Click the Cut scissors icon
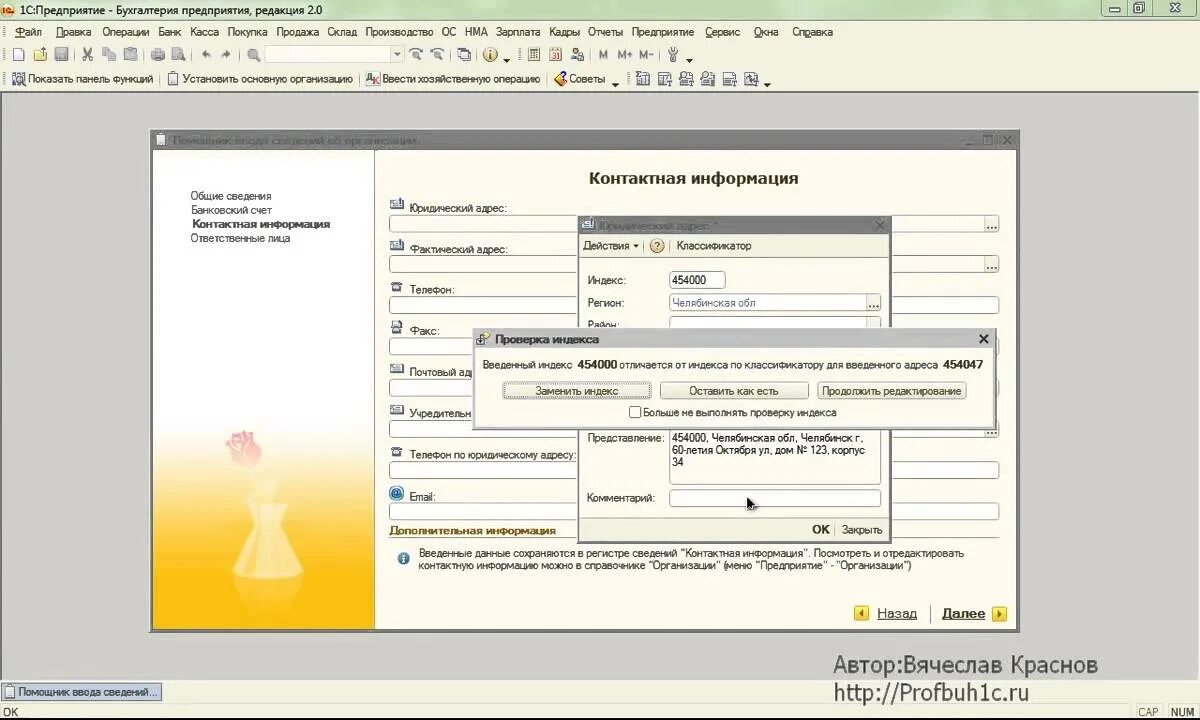Image resolution: width=1200 pixels, height=720 pixels. (87, 55)
